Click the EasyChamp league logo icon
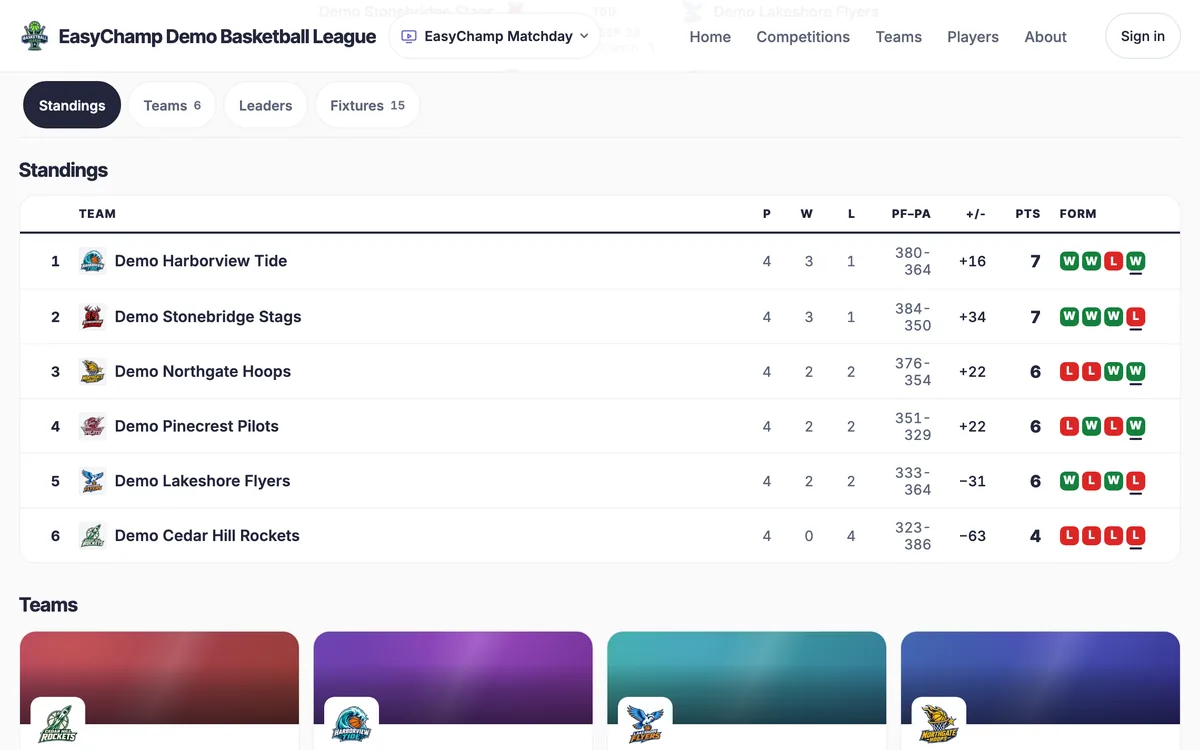1200x750 pixels. [35, 36]
